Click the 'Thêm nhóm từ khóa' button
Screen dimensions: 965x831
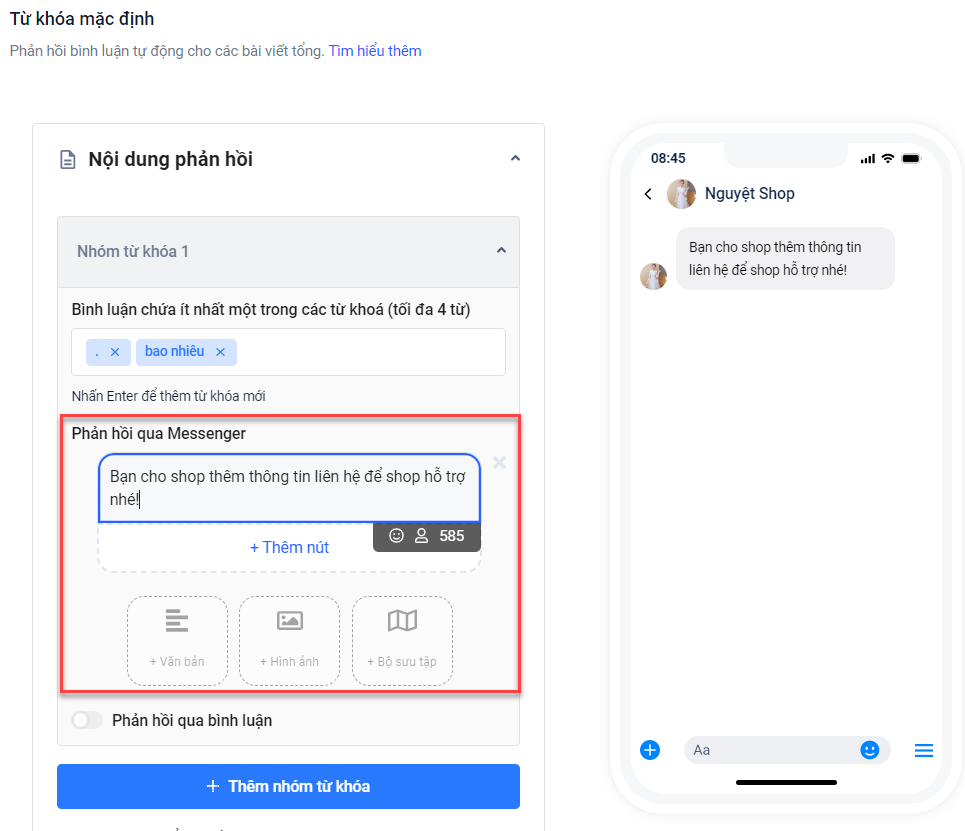pyautogui.click(x=288, y=786)
